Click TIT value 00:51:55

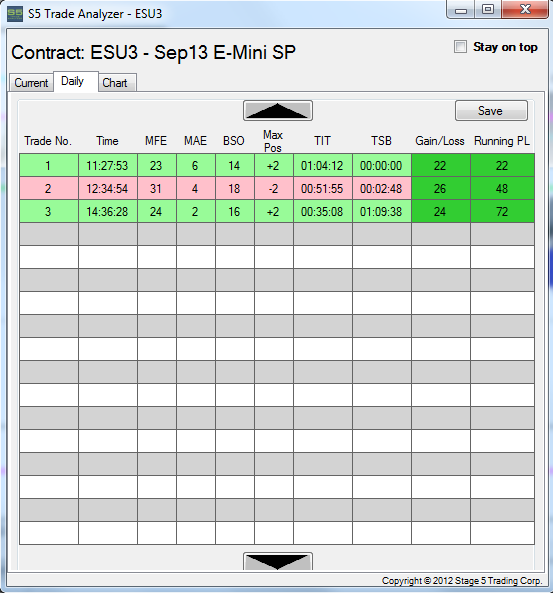[x=323, y=188]
